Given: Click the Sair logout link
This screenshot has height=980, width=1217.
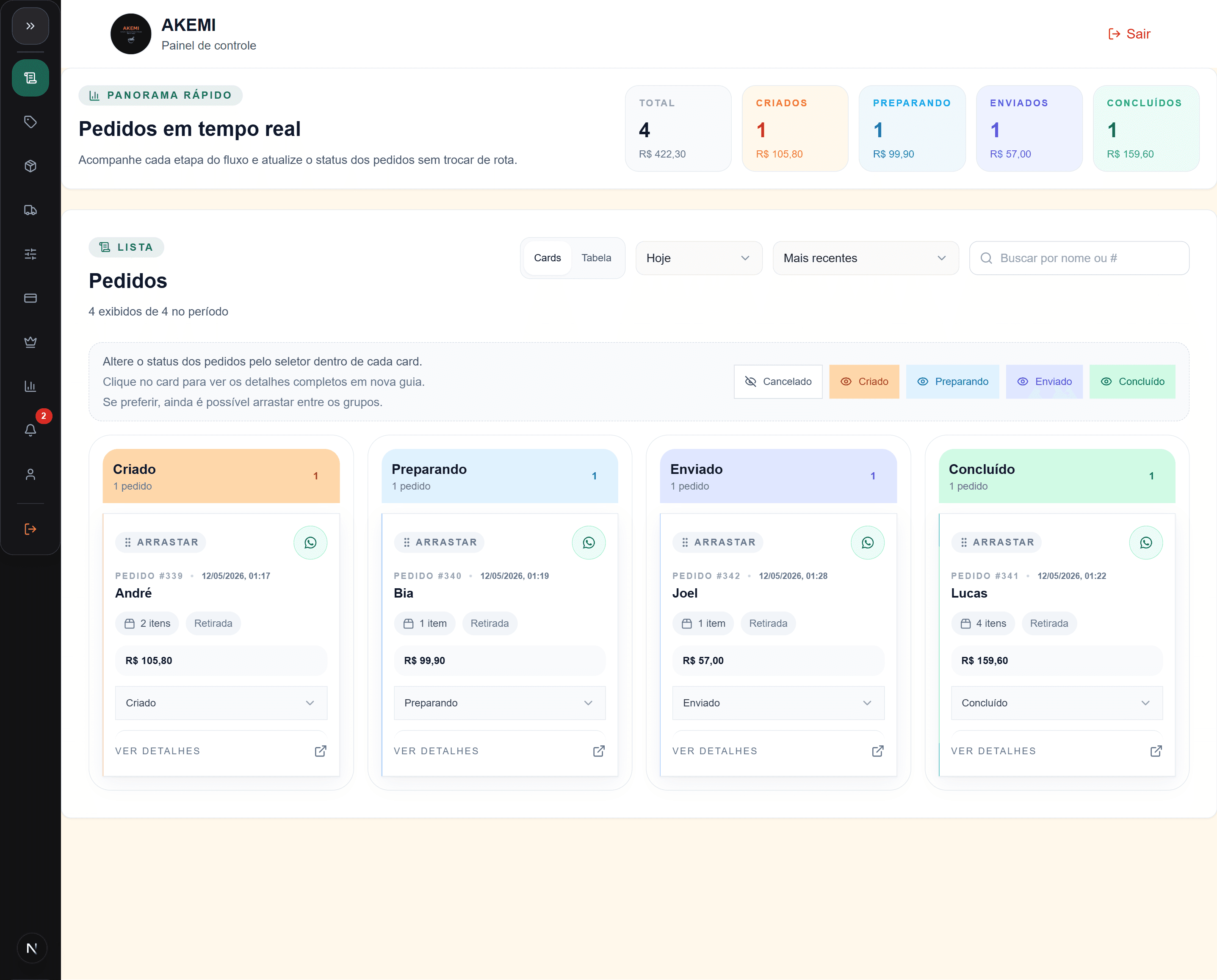Looking at the screenshot, I should 1129,34.
